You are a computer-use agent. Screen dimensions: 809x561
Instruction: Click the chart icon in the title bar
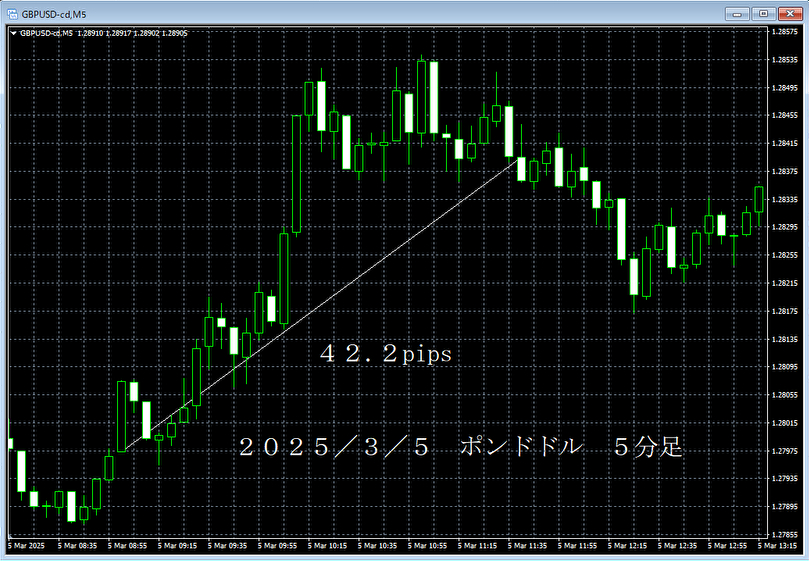point(11,12)
